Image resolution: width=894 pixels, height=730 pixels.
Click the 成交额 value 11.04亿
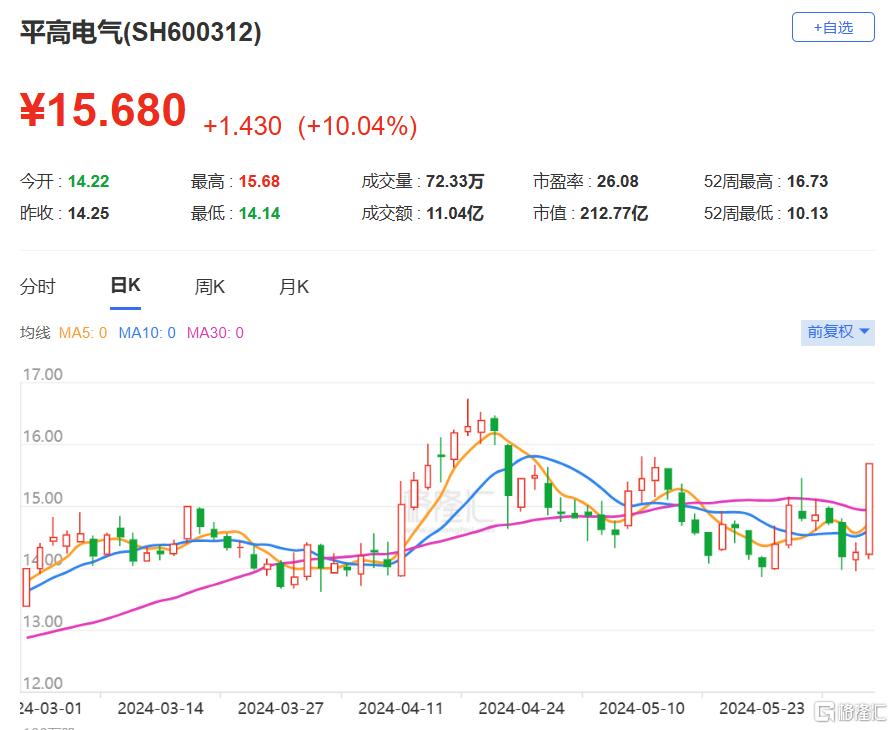point(454,213)
